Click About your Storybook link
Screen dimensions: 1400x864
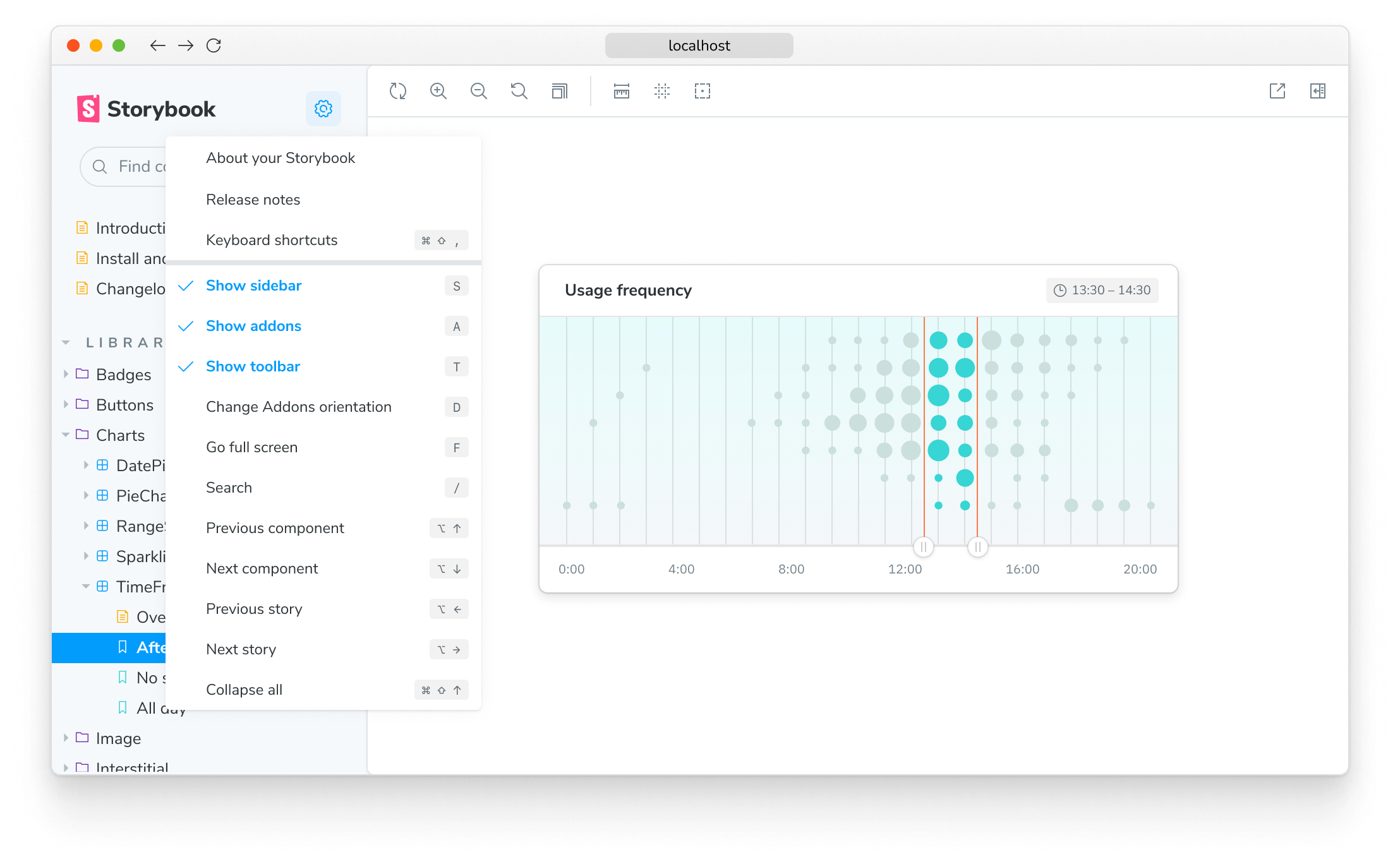tap(282, 158)
